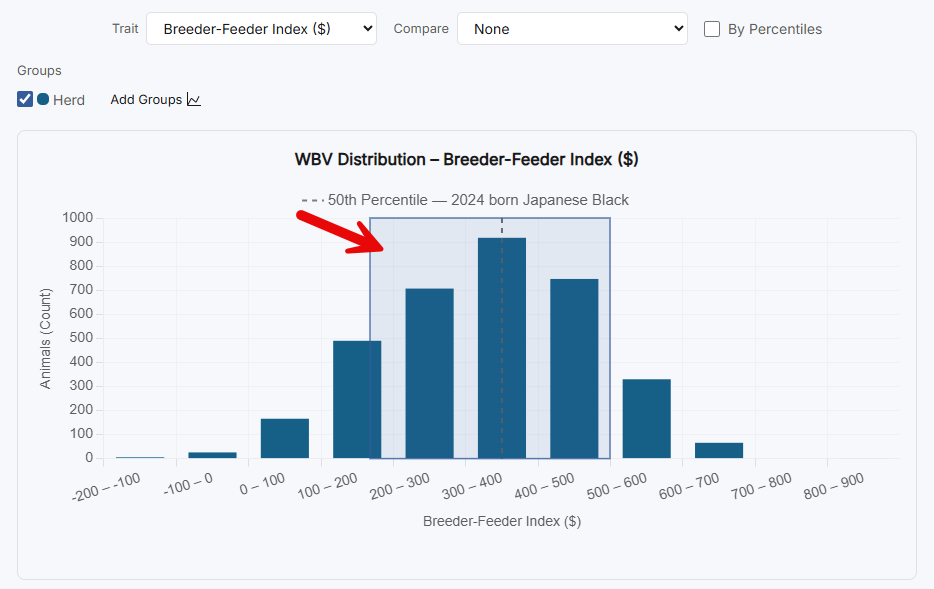934x589 pixels.
Task: Click the y-axis label Animals (Count)
Action: pos(45,339)
